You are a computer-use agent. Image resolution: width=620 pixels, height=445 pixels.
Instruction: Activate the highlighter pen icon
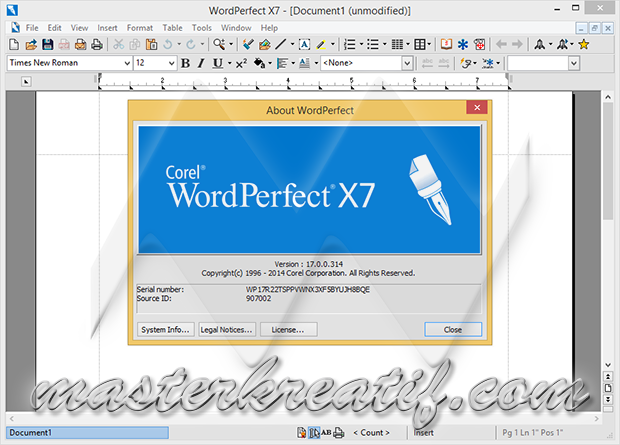coord(321,44)
